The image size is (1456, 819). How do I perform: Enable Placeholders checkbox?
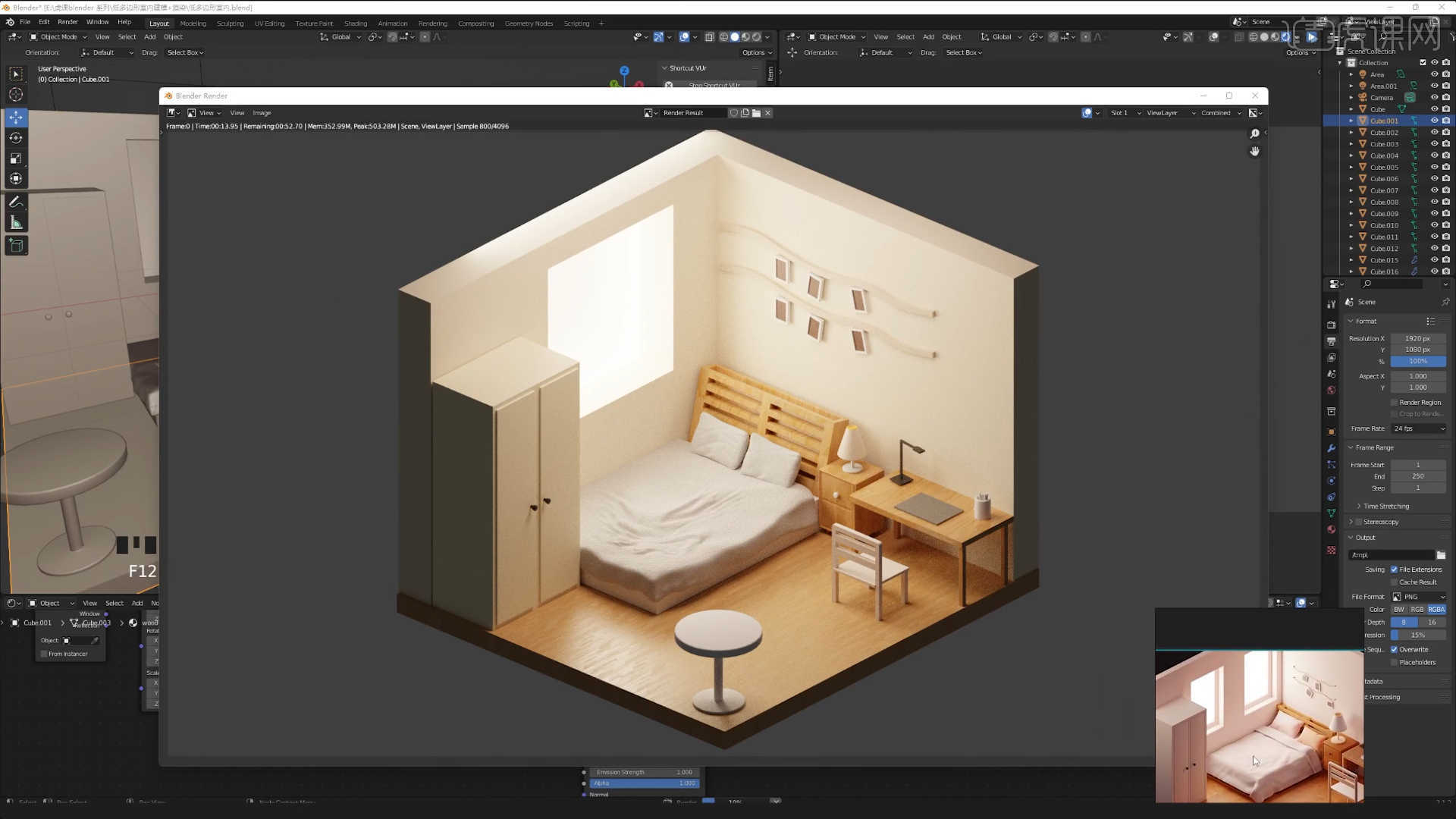click(1394, 663)
